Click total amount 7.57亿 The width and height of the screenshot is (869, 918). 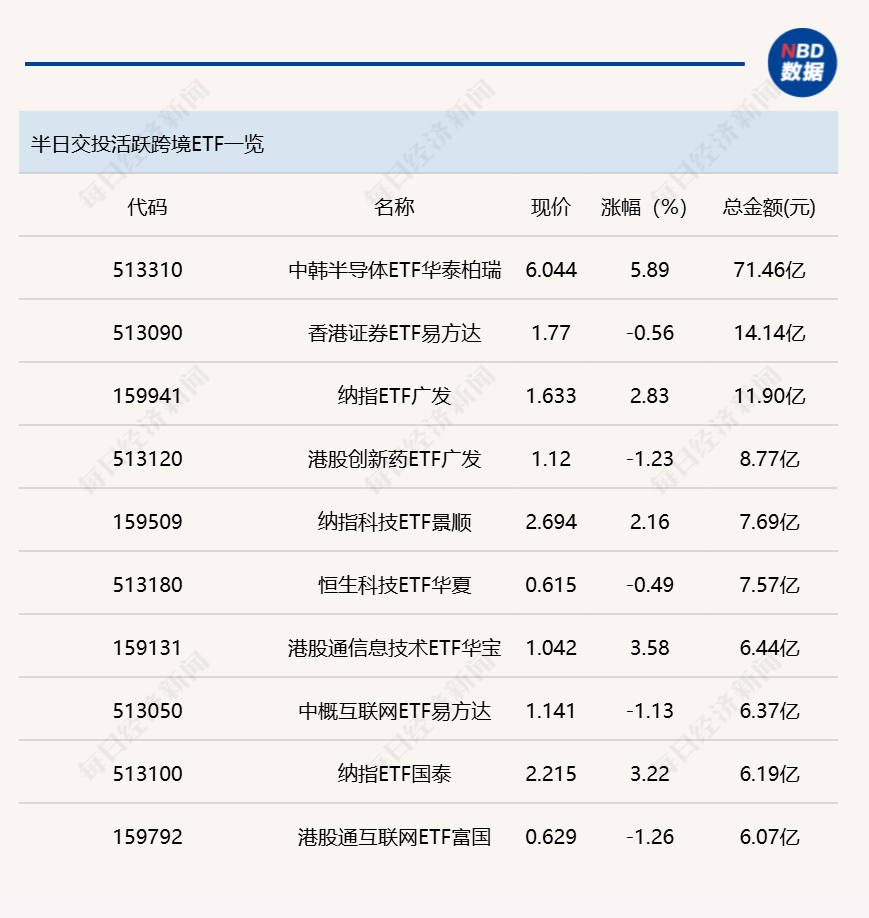click(x=769, y=585)
